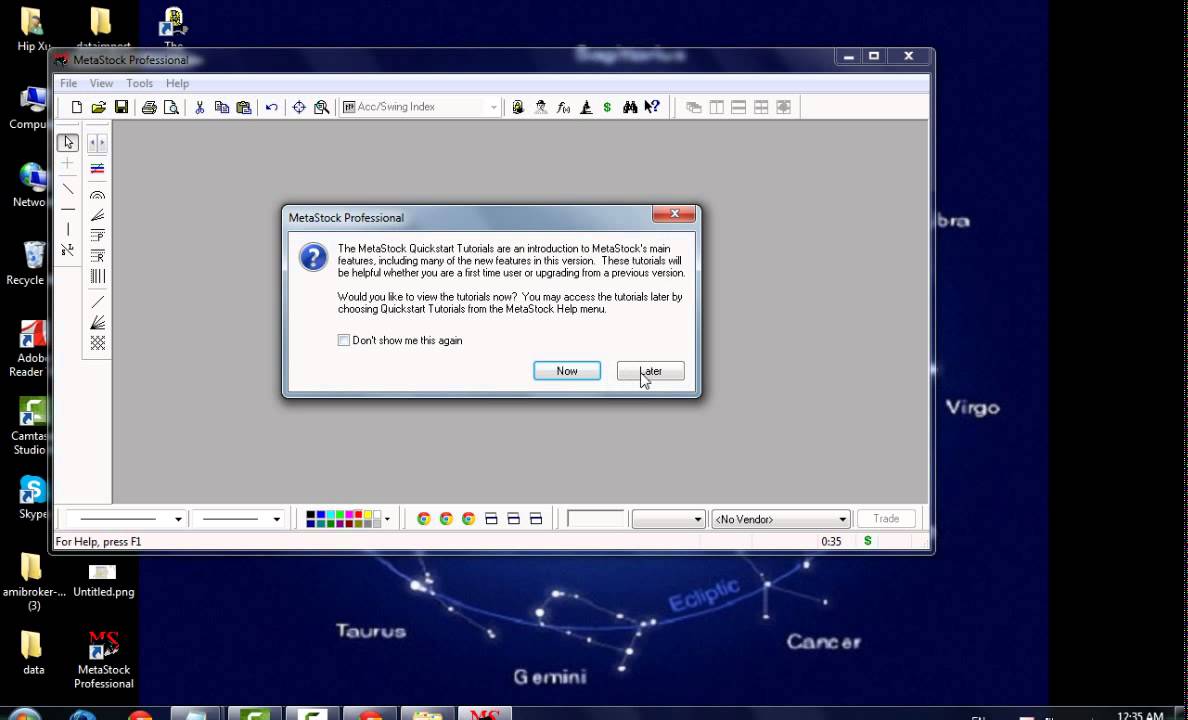Click the empty text field beside Trade
The width and height of the screenshot is (1188, 720).
click(596, 518)
